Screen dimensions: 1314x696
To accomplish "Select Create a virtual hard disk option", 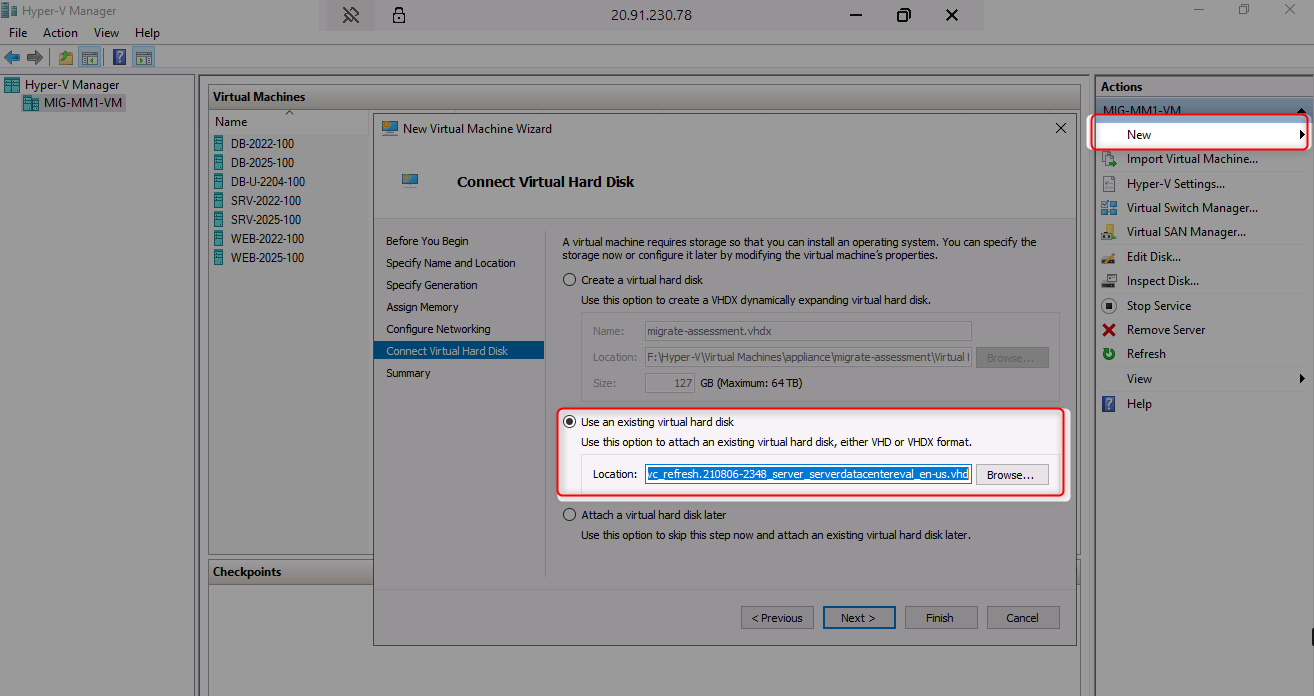I will click(570, 280).
